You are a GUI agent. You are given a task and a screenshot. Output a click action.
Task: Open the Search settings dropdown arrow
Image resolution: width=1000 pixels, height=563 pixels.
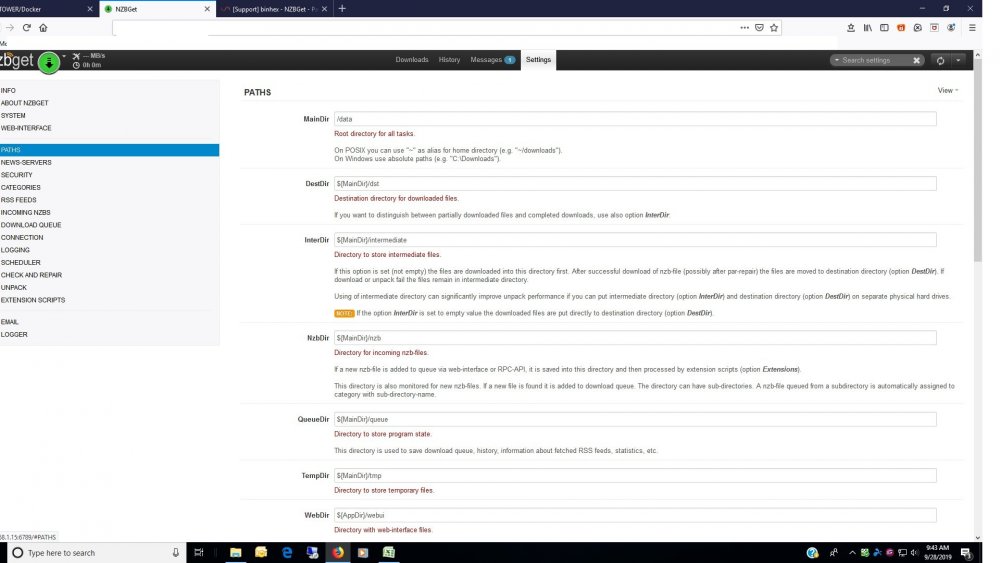[x=837, y=60]
